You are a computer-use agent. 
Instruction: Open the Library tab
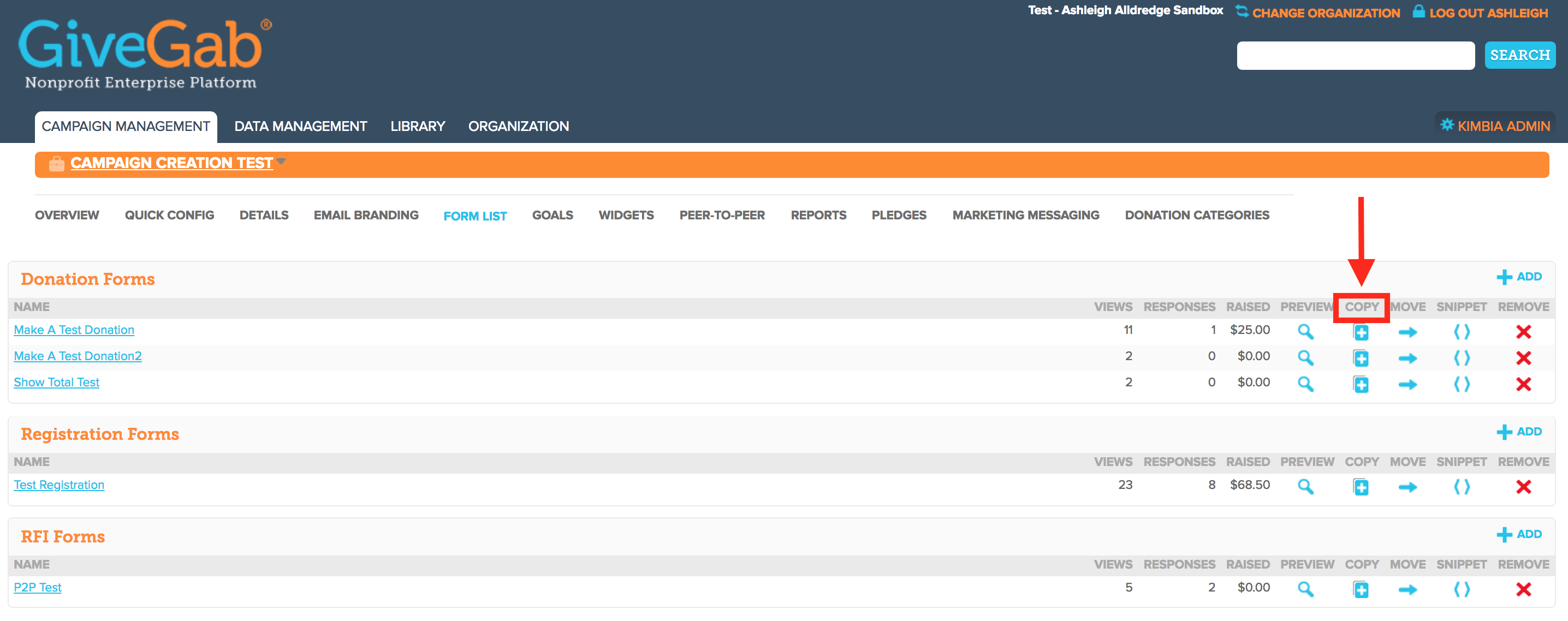coord(418,127)
